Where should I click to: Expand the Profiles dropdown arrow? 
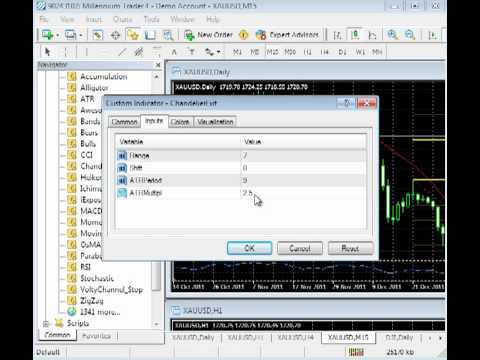[x=81, y=35]
